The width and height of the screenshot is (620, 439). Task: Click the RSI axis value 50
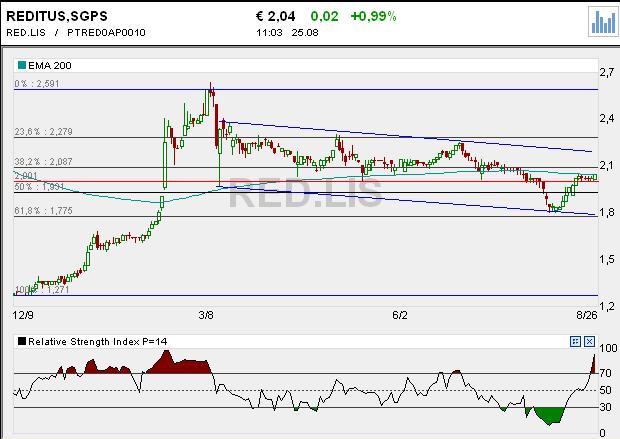(x=606, y=390)
